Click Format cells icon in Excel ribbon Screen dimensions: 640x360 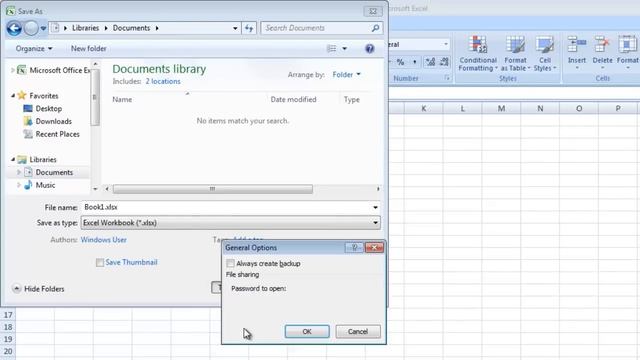(x=627, y=44)
